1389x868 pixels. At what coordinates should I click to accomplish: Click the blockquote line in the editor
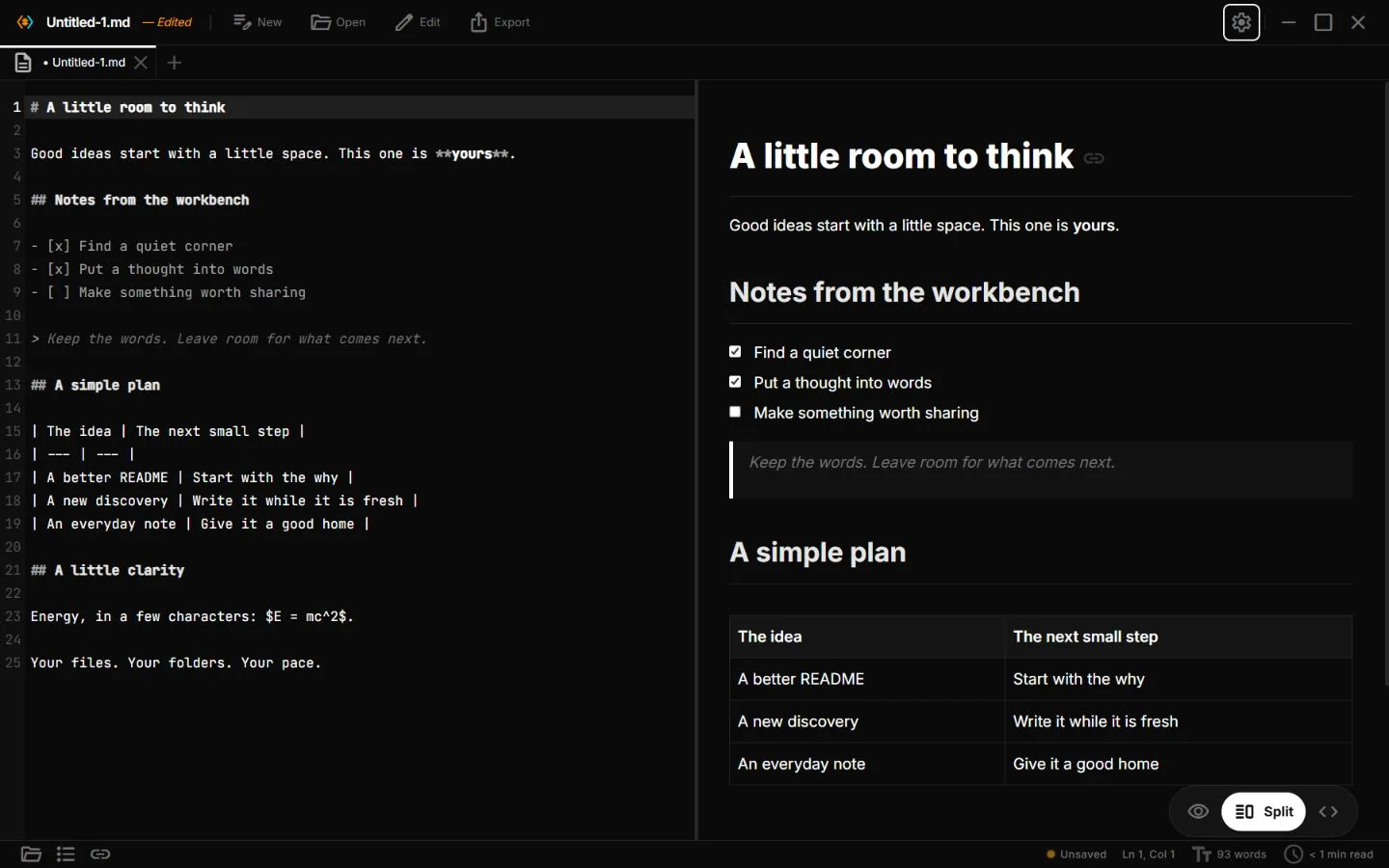(x=229, y=339)
